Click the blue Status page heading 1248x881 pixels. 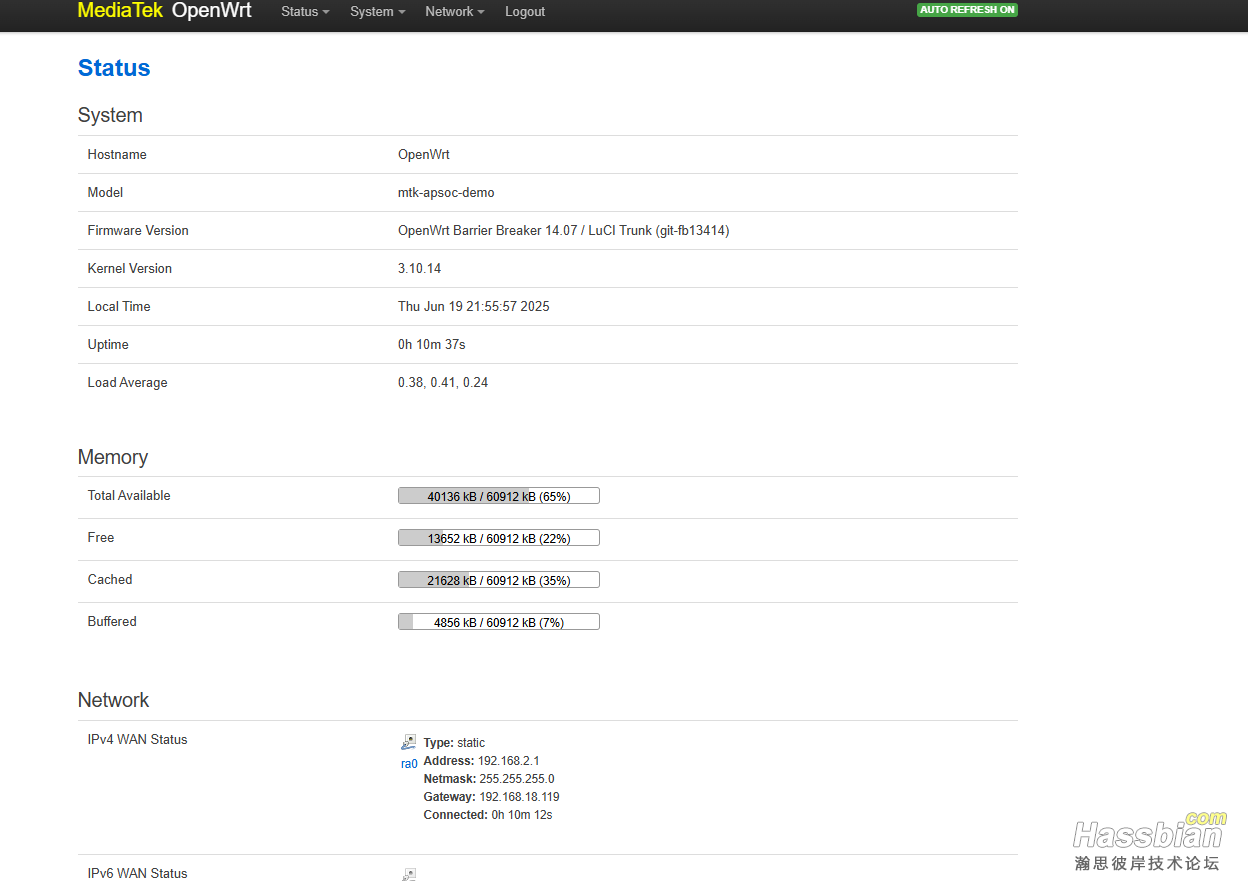[114, 68]
